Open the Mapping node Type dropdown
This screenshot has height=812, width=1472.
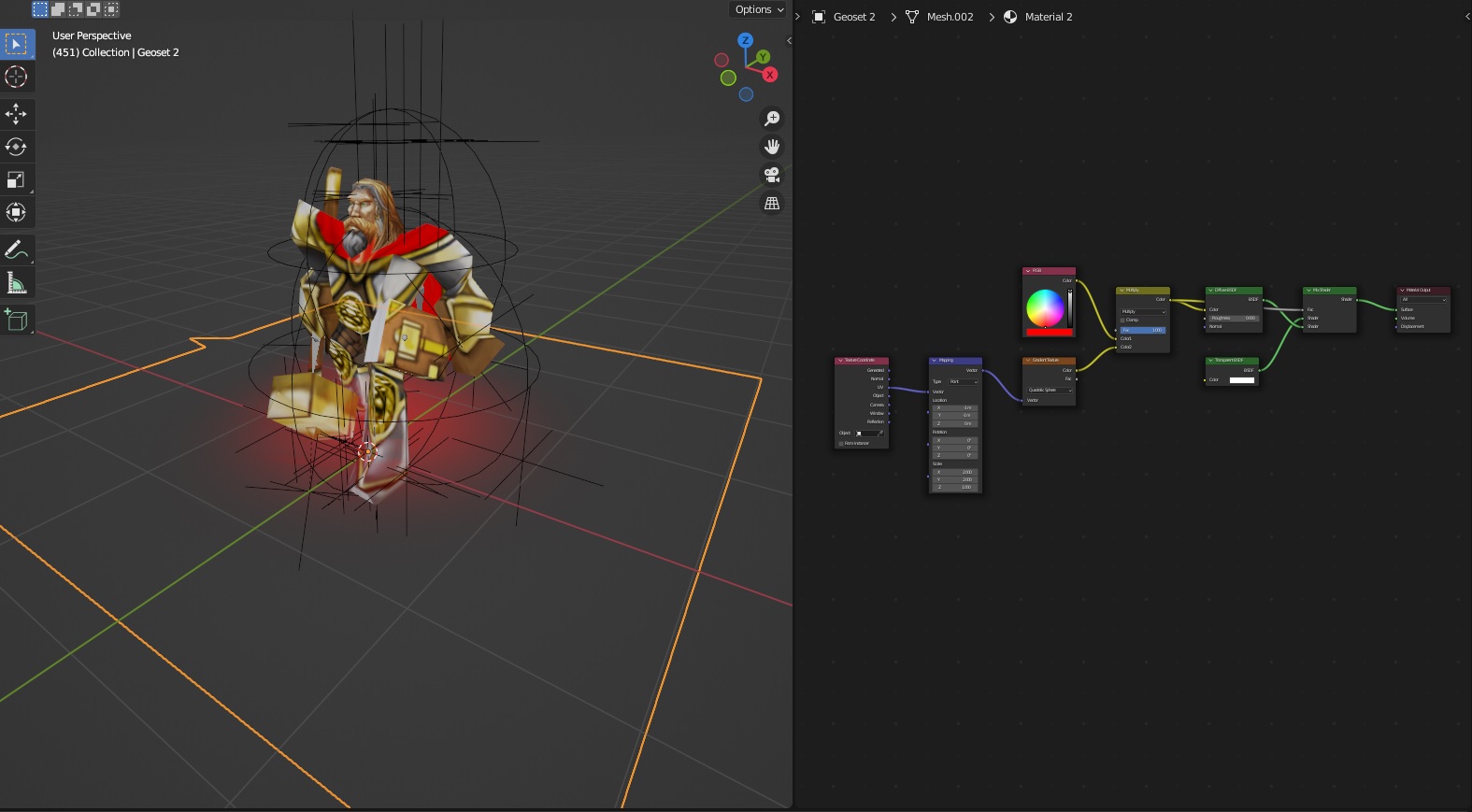(x=963, y=382)
